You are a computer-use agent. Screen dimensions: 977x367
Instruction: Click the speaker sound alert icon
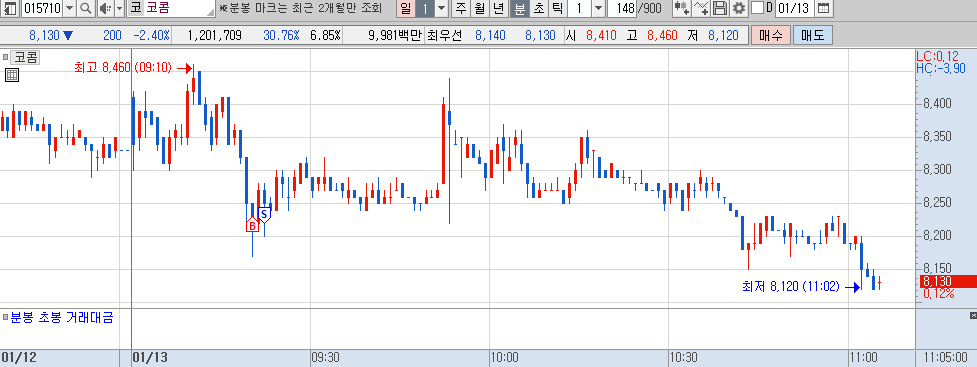(105, 9)
